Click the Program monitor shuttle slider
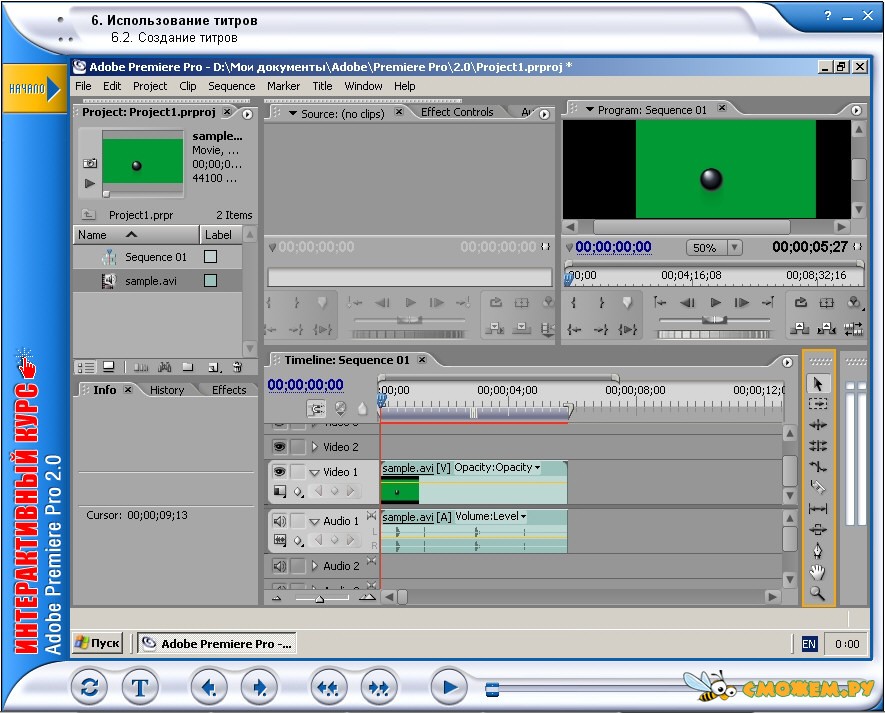 (714, 320)
